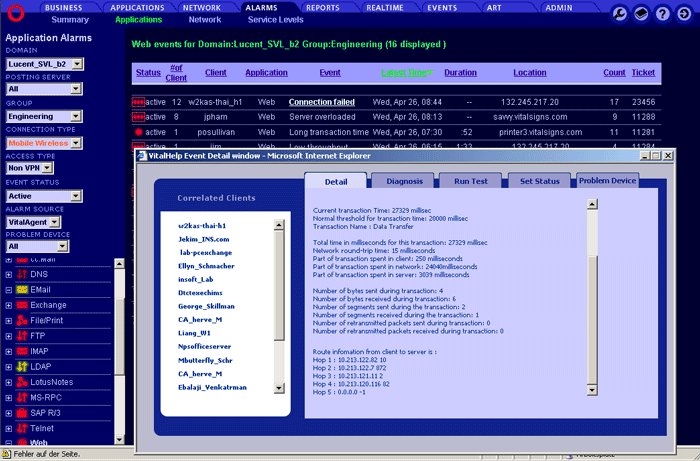
Task: Open Connection Type dropdown Mobile Wireless
Action: click(x=44, y=143)
